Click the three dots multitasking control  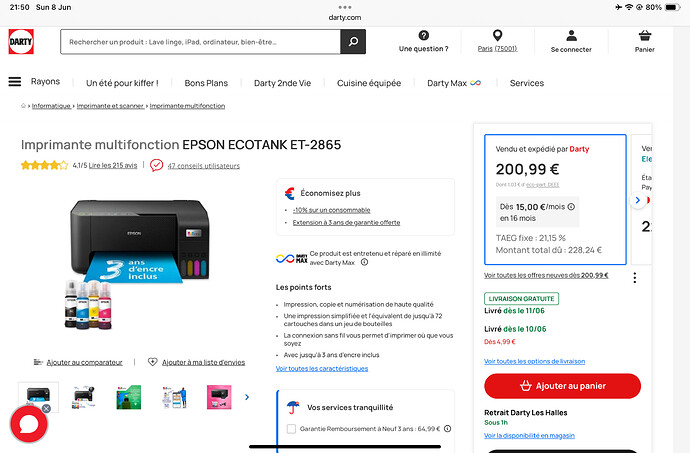tap(345, 7)
